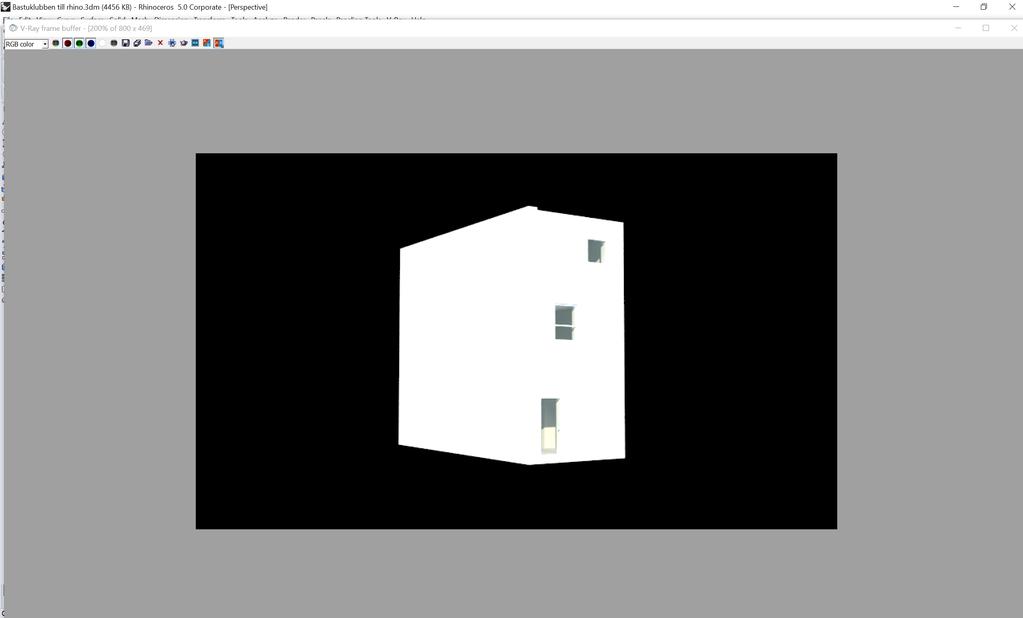This screenshot has height=618, width=1023.
Task: Maximize the V-Ray frame buffer window
Action: pyautogui.click(x=986, y=28)
